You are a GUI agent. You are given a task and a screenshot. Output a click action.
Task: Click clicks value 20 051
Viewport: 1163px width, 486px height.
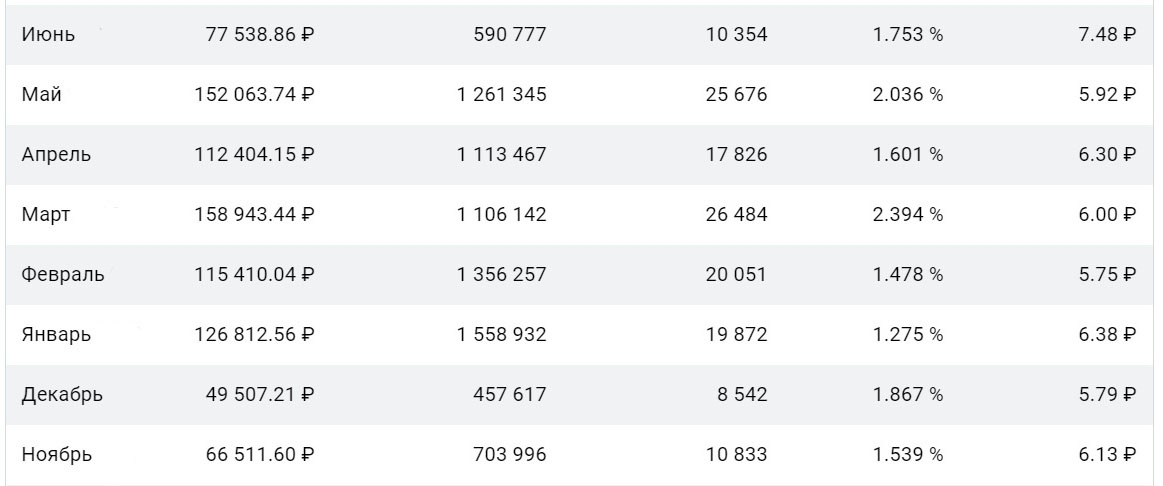click(x=737, y=275)
